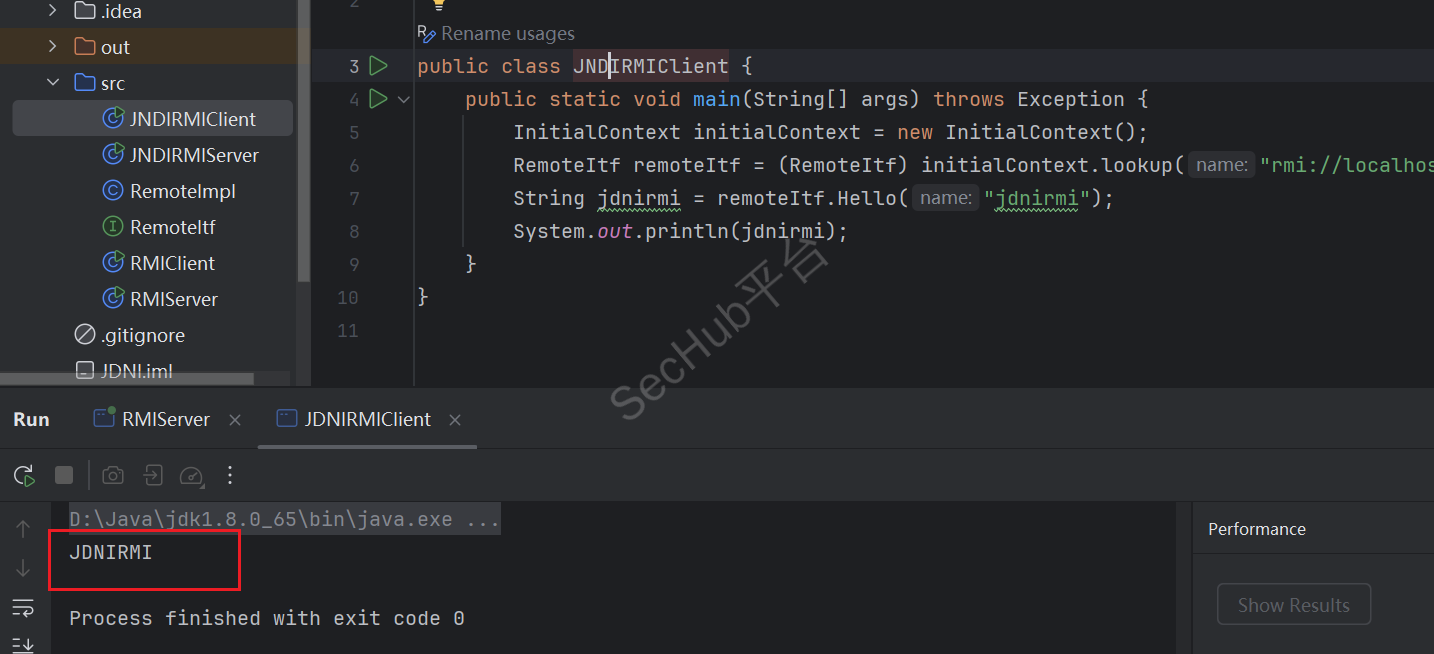Click the thread dump camera icon
Image resolution: width=1434 pixels, height=654 pixels.
point(113,475)
